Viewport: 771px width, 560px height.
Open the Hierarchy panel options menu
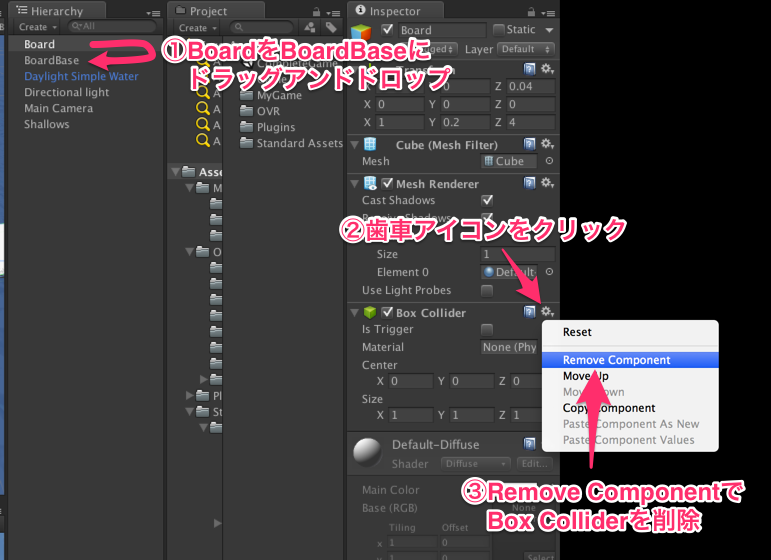point(153,13)
